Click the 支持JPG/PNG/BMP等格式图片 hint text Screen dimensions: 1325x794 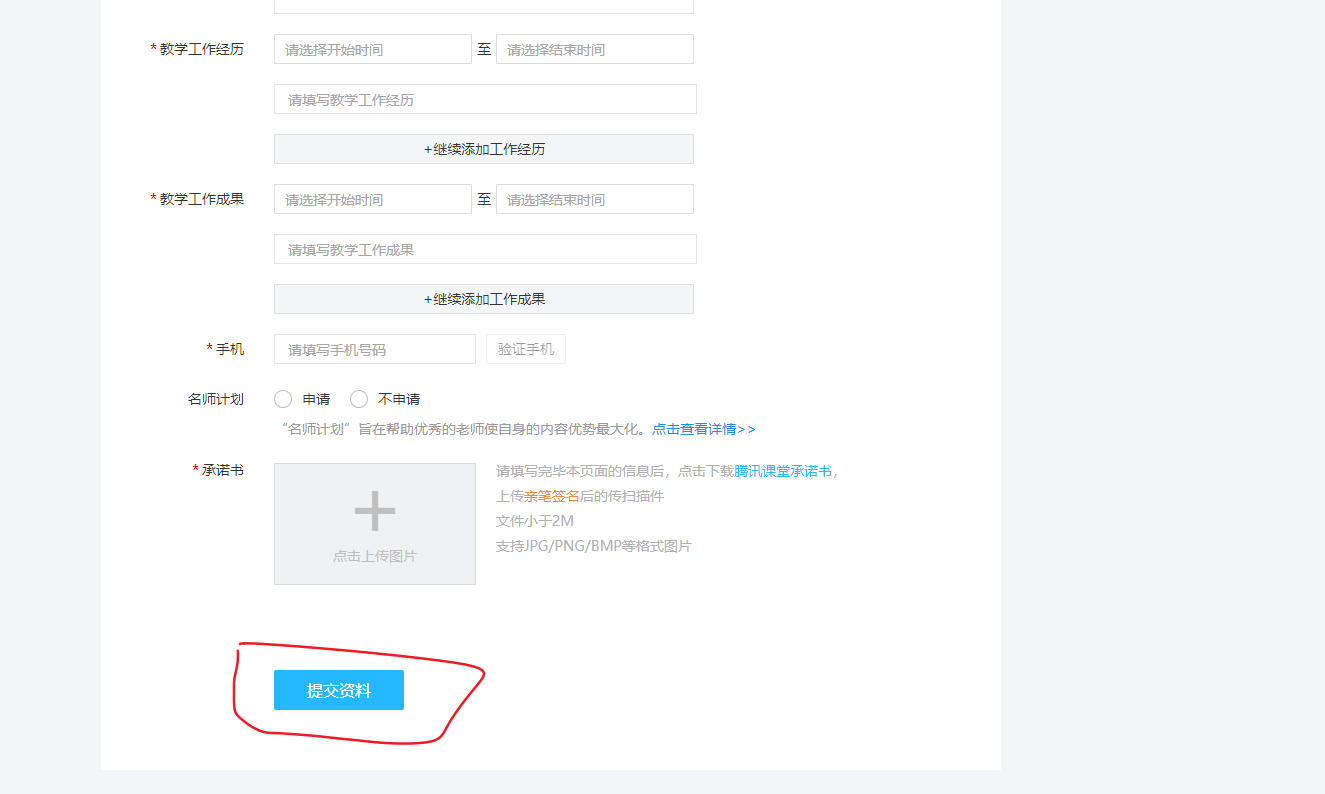(x=594, y=546)
